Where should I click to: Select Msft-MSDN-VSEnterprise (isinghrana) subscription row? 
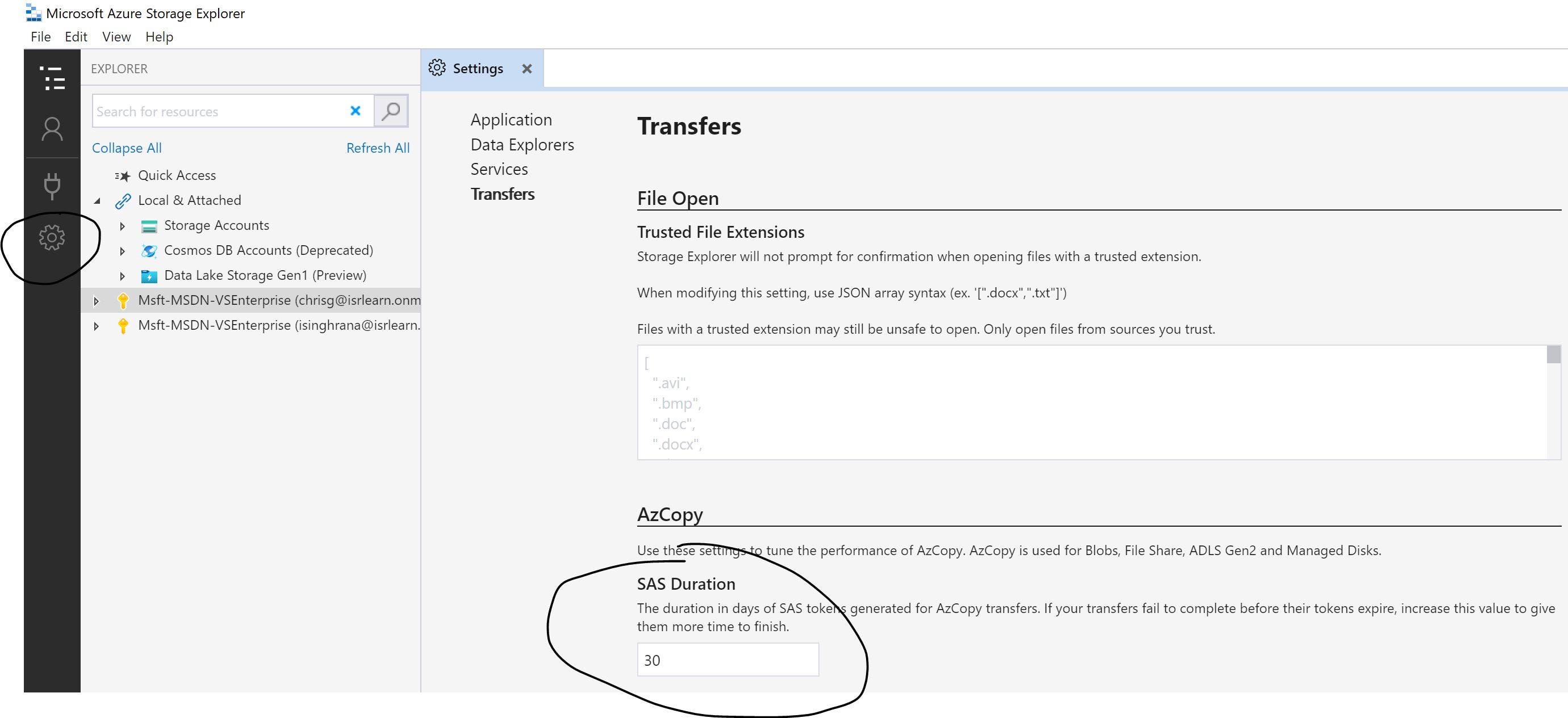click(x=250, y=326)
